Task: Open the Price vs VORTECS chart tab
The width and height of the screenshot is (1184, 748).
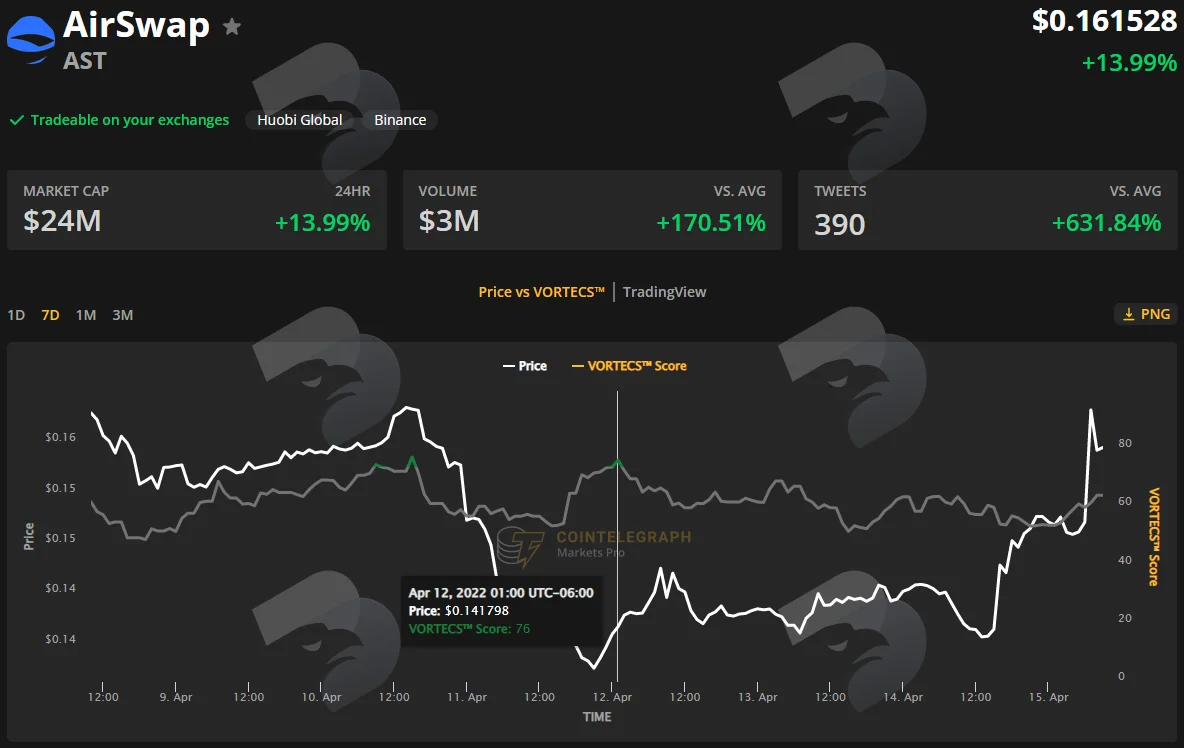Action: click(541, 292)
